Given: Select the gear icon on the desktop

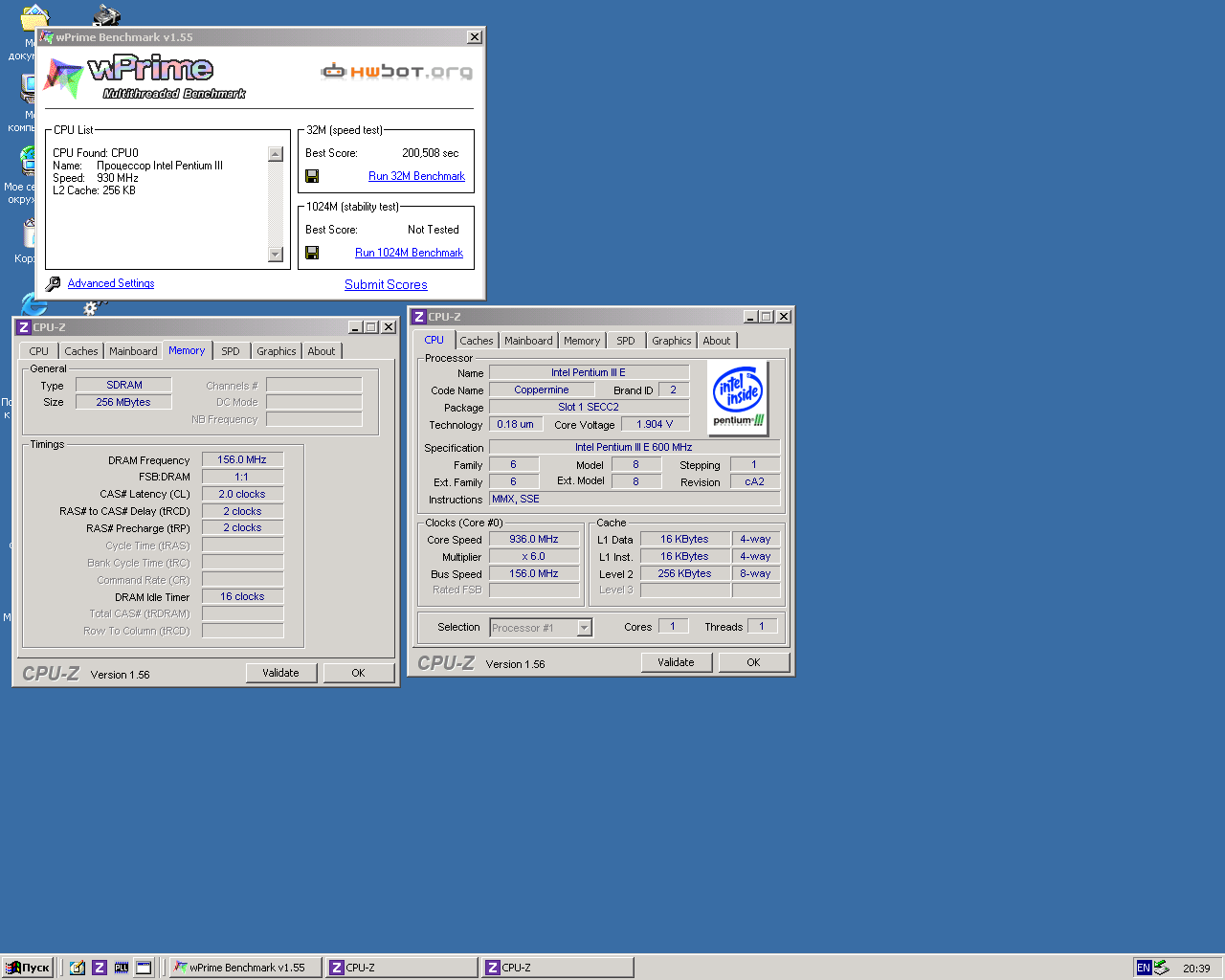Looking at the screenshot, I should [92, 308].
